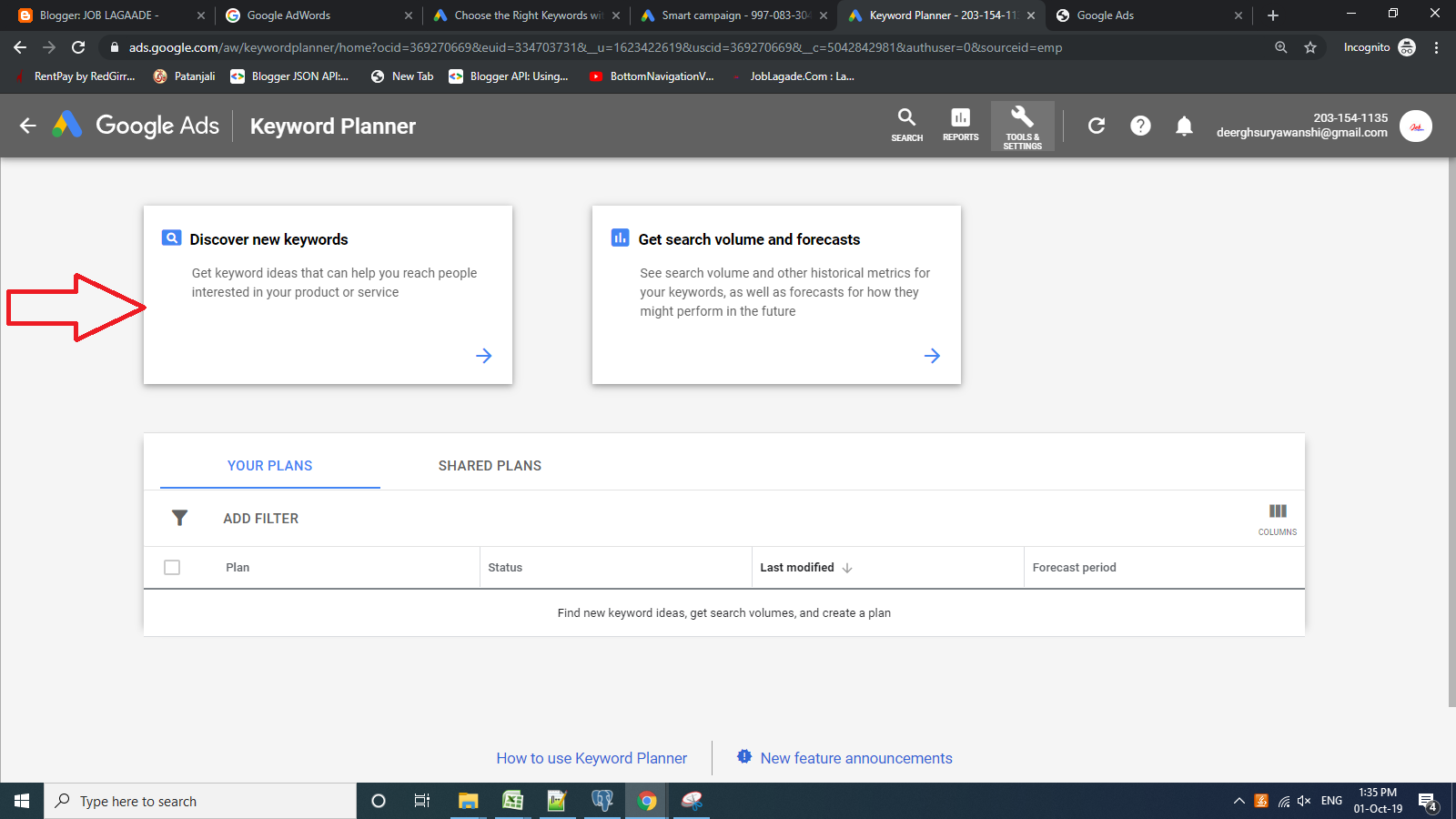Sort table by Forecast period column
The height and width of the screenshot is (819, 1456).
[1074, 568]
